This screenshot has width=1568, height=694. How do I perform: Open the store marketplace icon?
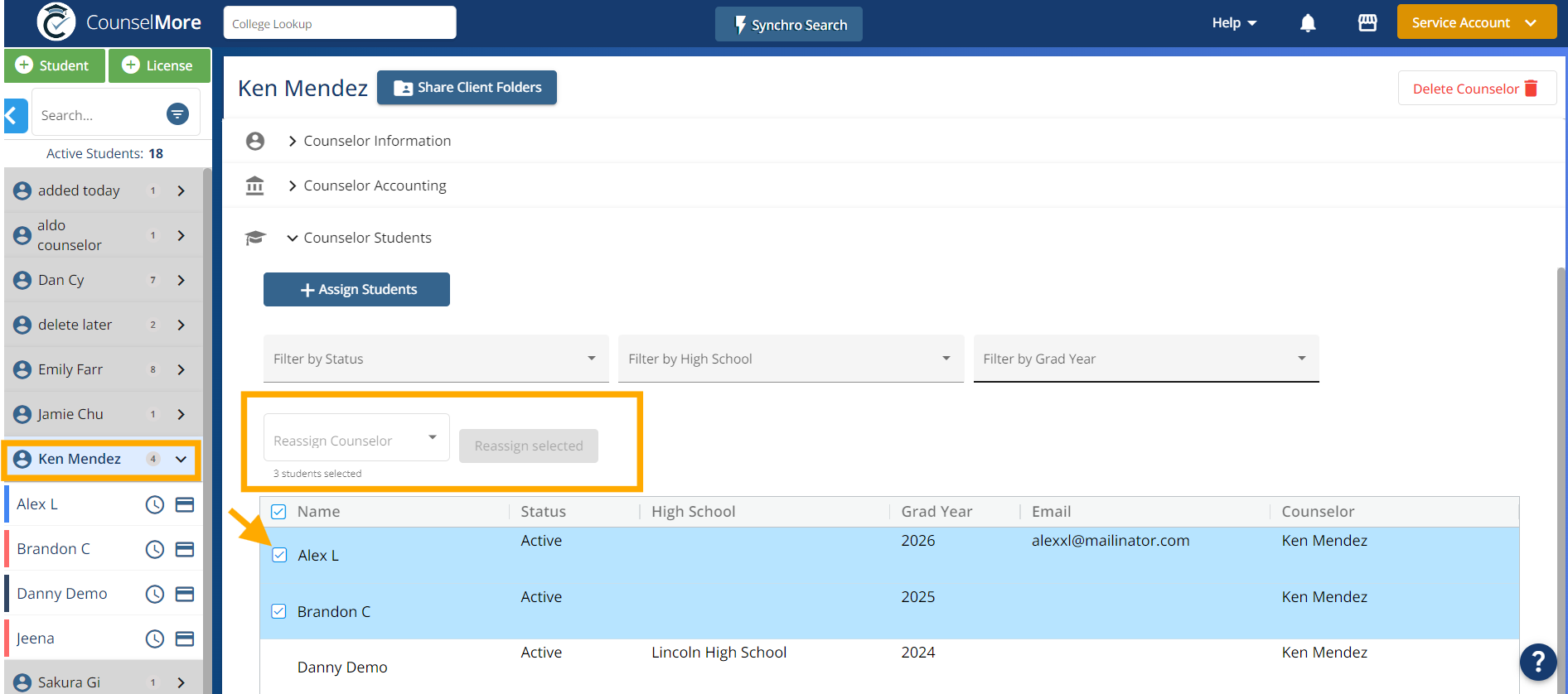[1367, 23]
